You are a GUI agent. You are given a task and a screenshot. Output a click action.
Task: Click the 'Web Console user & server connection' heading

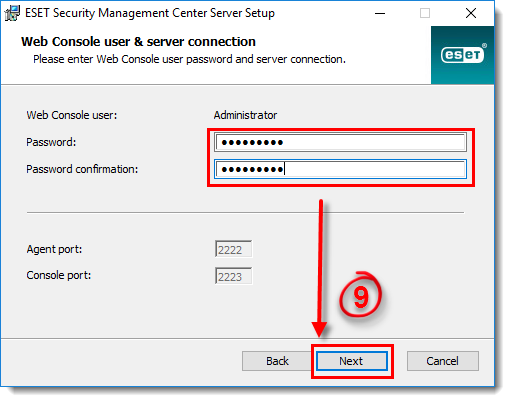[x=138, y=42]
